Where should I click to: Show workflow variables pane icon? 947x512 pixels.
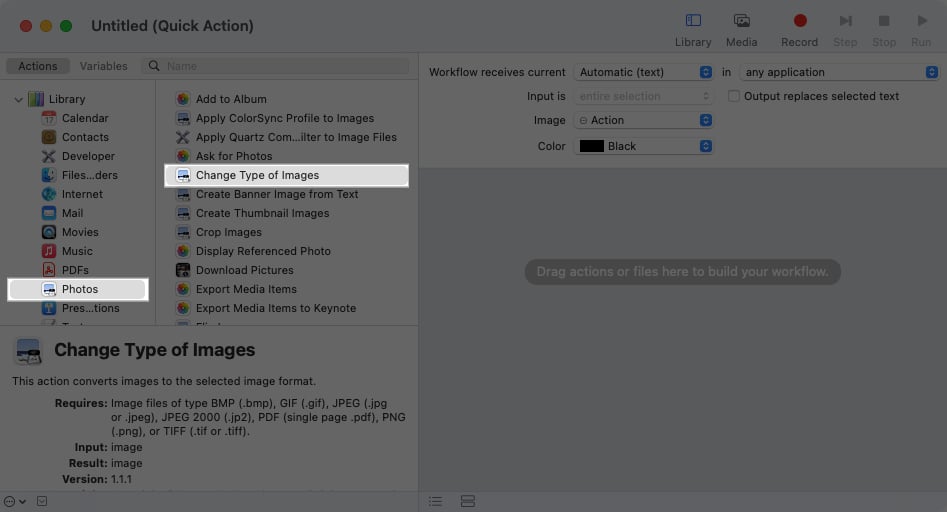(x=467, y=501)
